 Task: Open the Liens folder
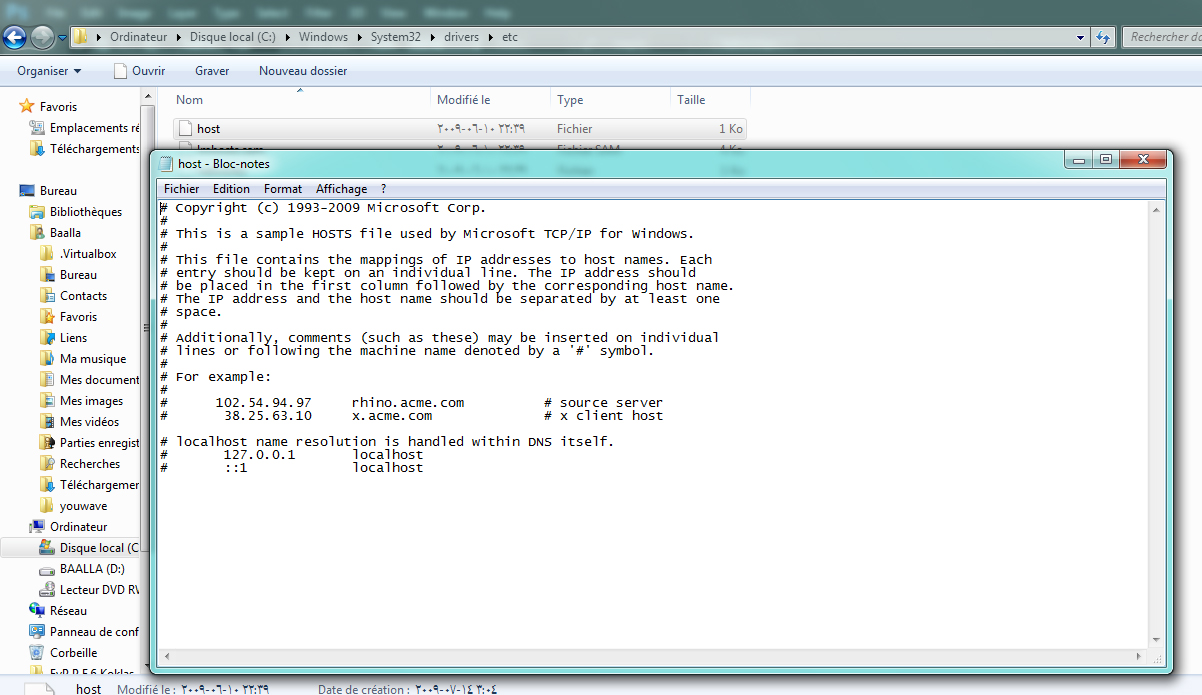tap(64, 338)
